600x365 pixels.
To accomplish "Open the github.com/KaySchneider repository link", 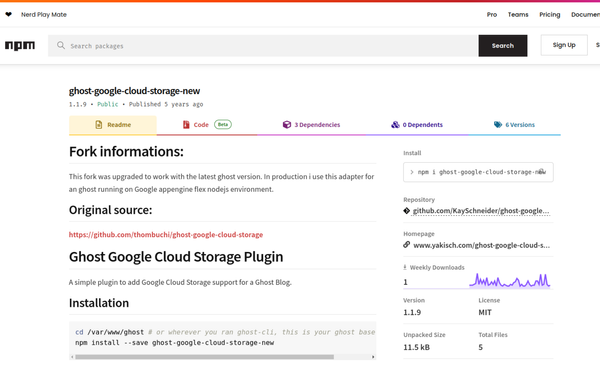I will click(481, 211).
